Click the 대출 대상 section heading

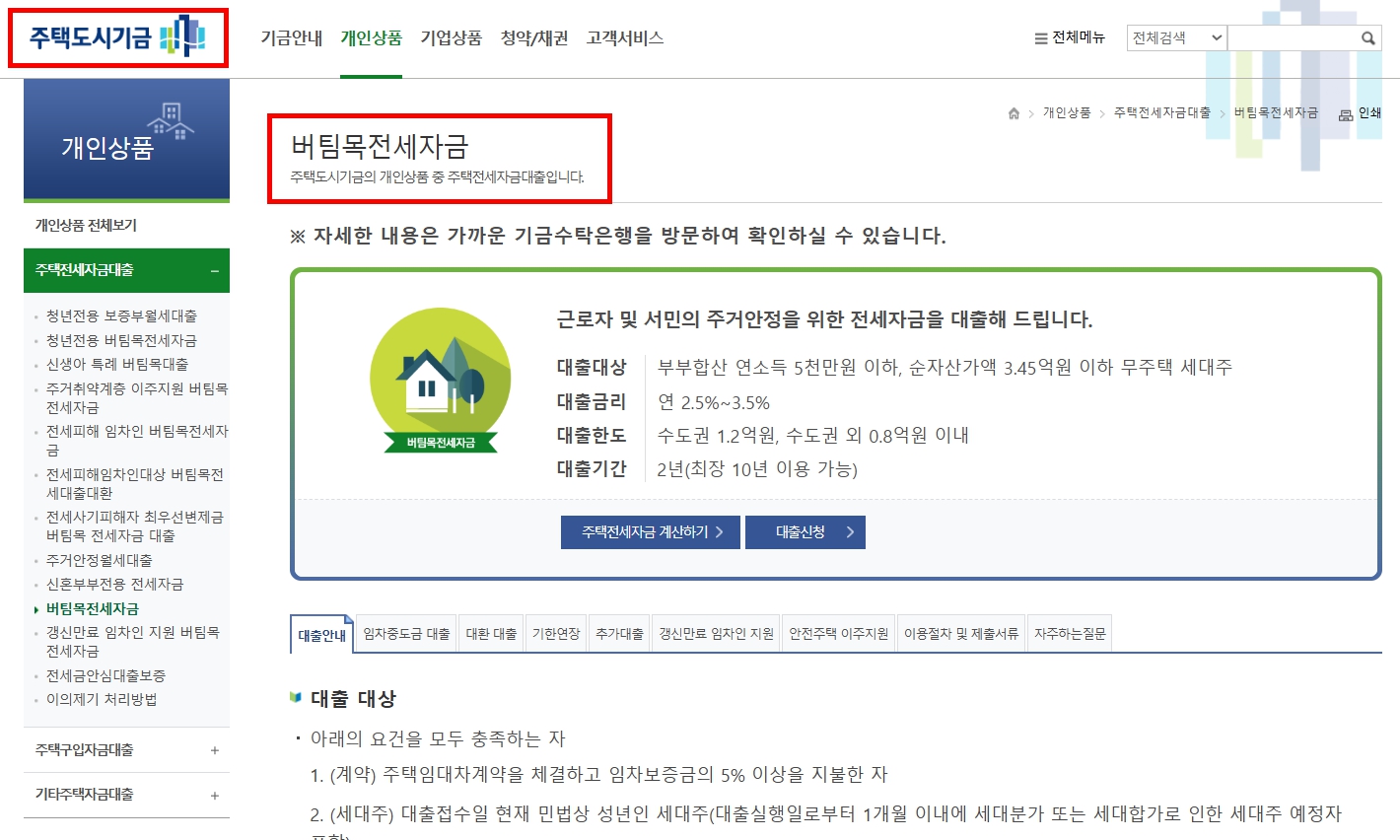click(353, 699)
